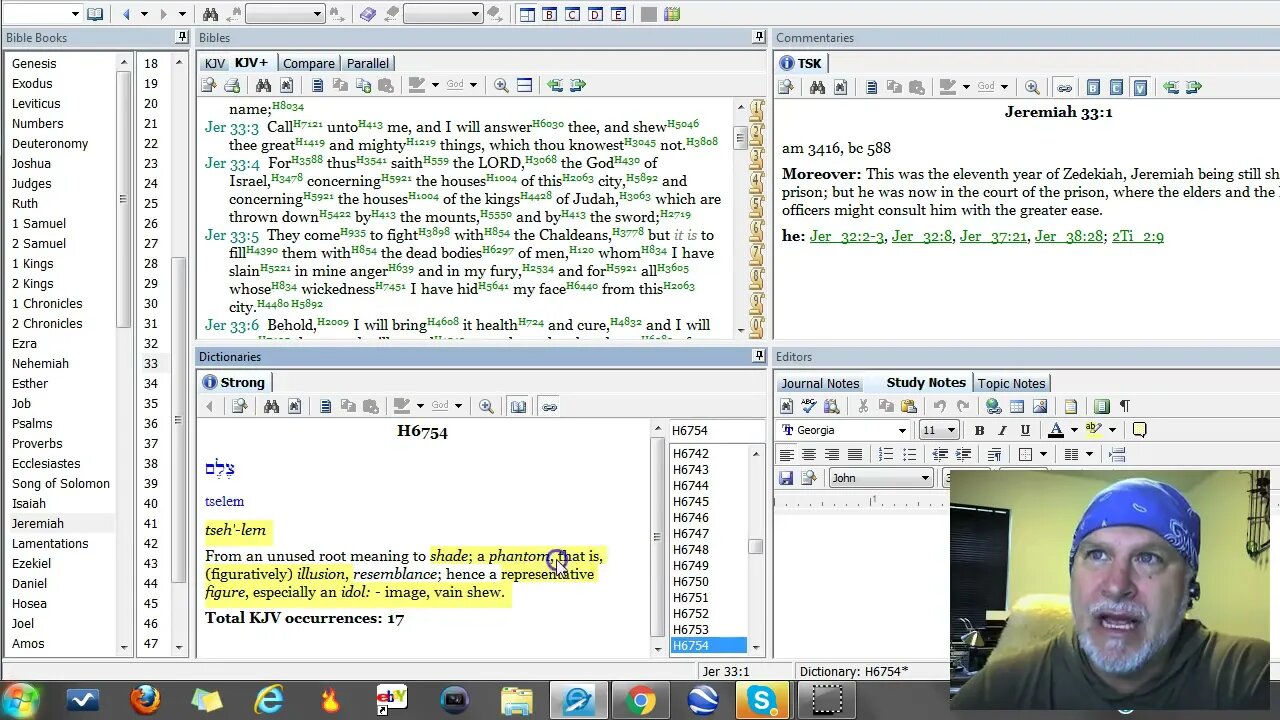Viewport: 1280px width, 720px height.
Task: Toggle bold formatting in Study Notes editor
Action: [x=979, y=430]
